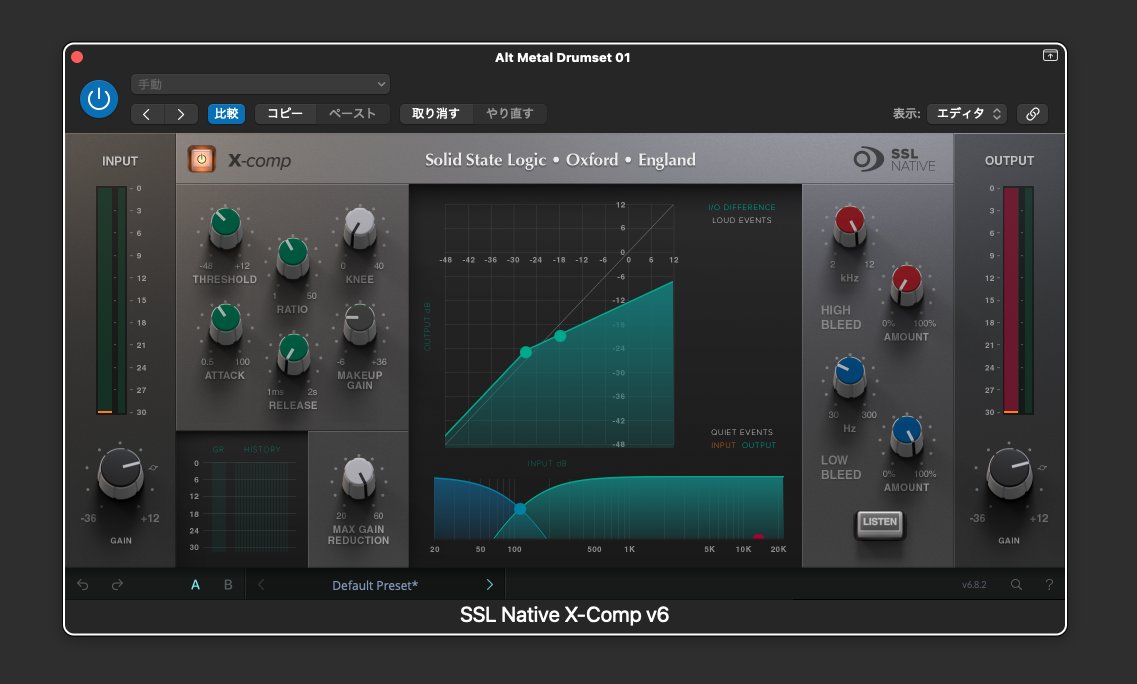Close the plugin window with red button
The width and height of the screenshot is (1137, 684).
pos(77,57)
